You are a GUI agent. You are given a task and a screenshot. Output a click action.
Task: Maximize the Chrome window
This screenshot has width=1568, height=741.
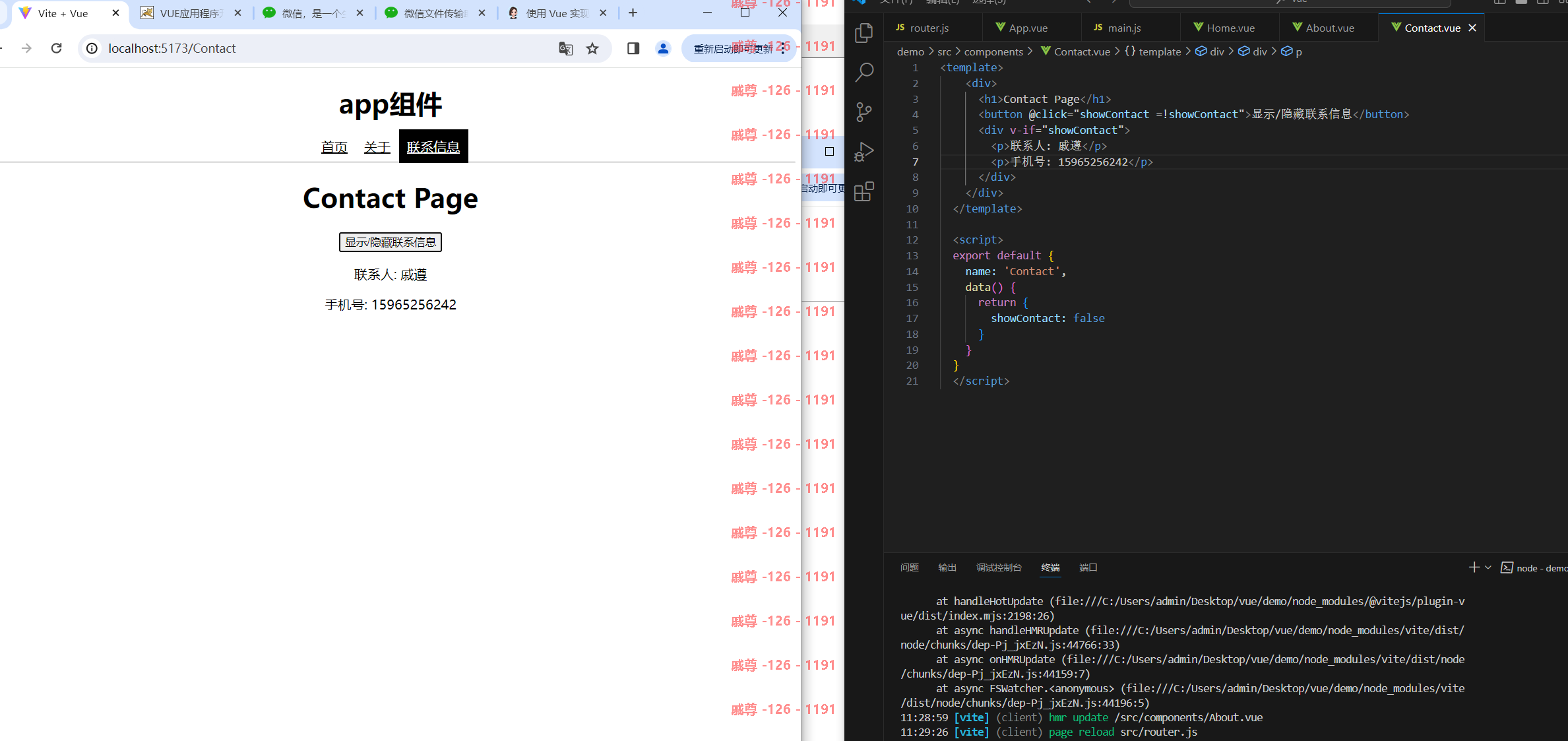745,12
